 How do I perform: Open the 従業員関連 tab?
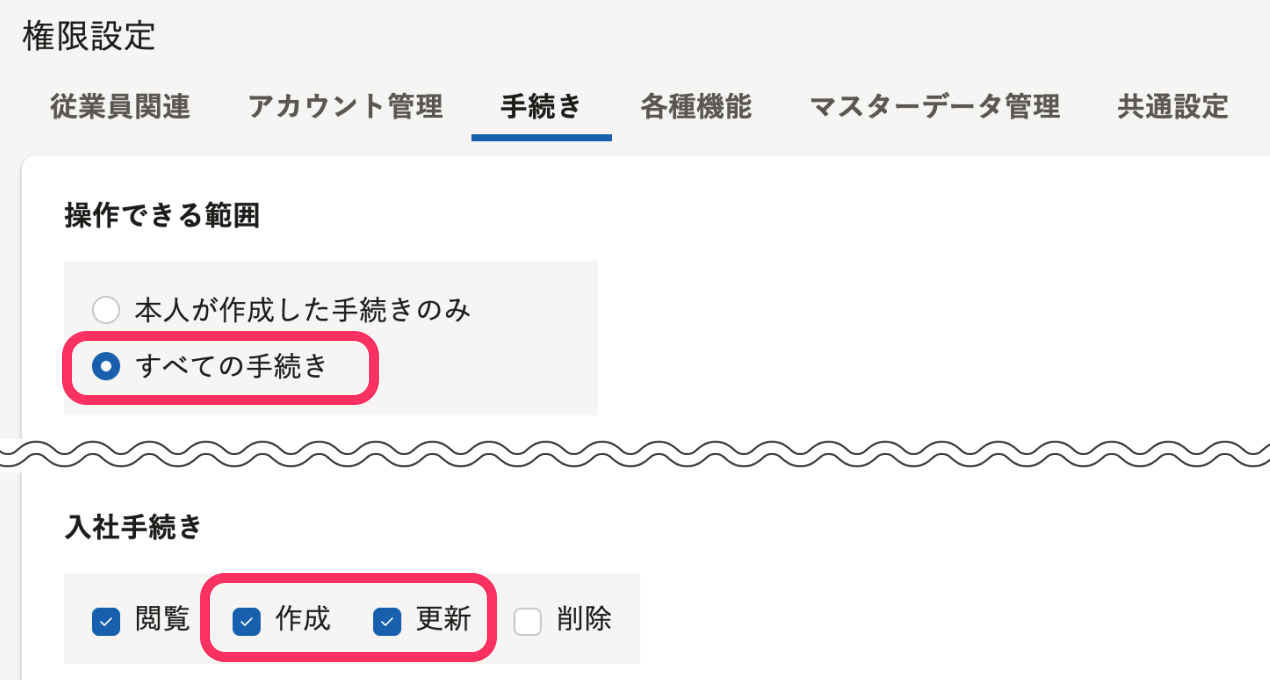point(120,107)
